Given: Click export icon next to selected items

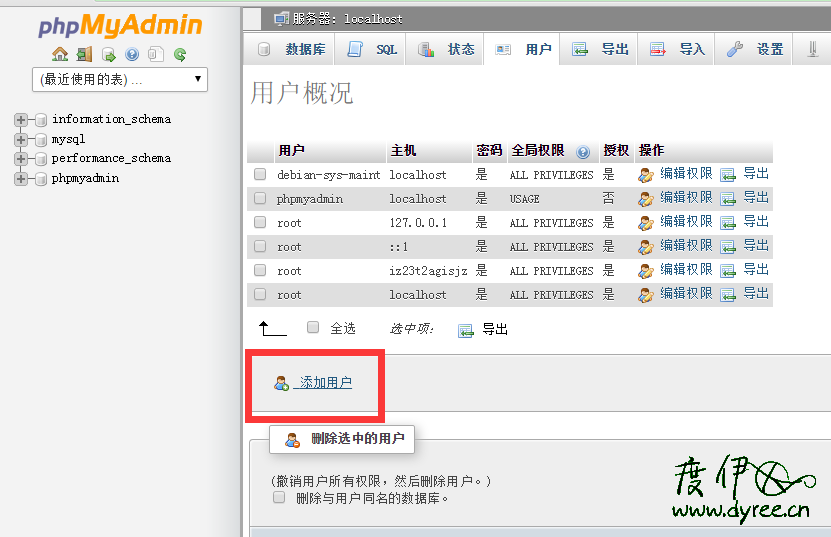Looking at the screenshot, I should 466,331.
